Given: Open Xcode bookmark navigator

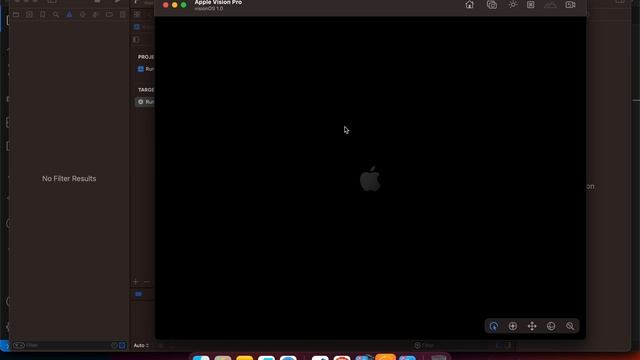Looking at the screenshot, I should pyautogui.click(x=42, y=15).
